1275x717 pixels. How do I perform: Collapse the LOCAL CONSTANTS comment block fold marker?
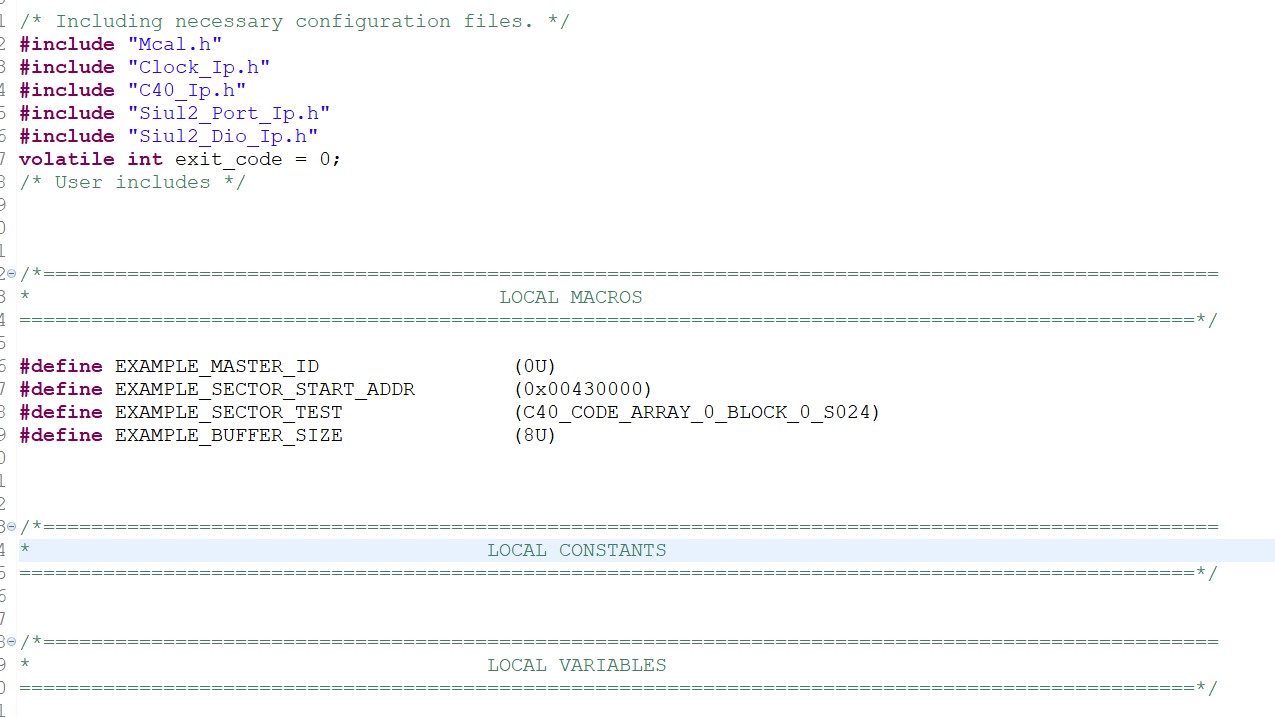12,527
